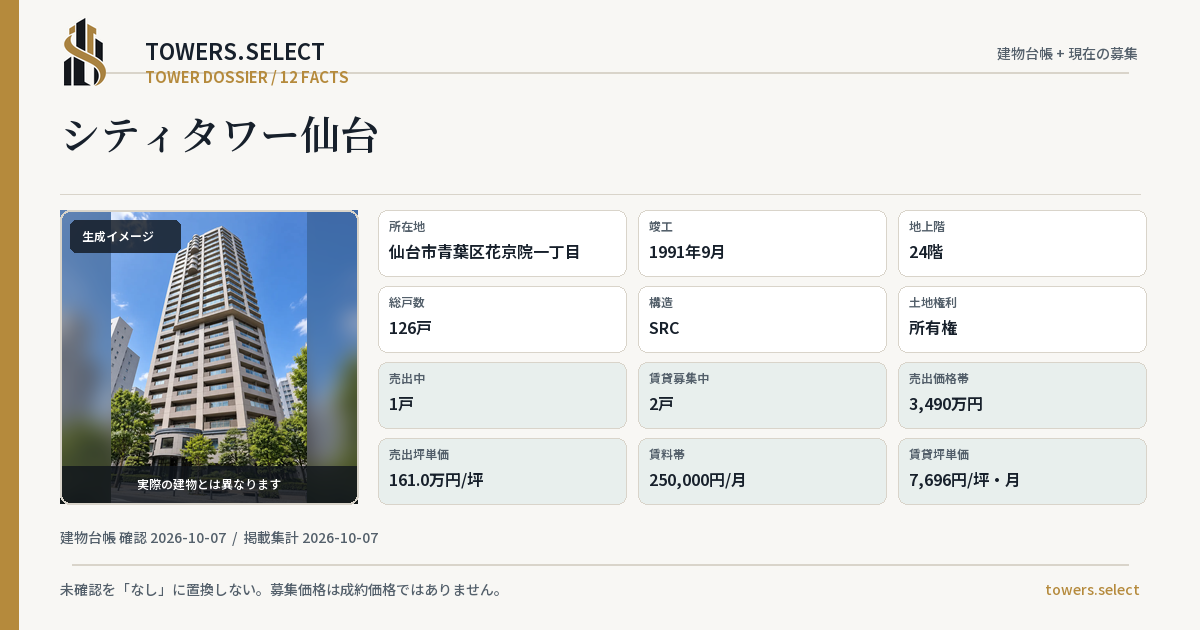Click the 掲載集計 2026-10-07 date text
This screenshot has width=1200, height=630.
tap(311, 538)
